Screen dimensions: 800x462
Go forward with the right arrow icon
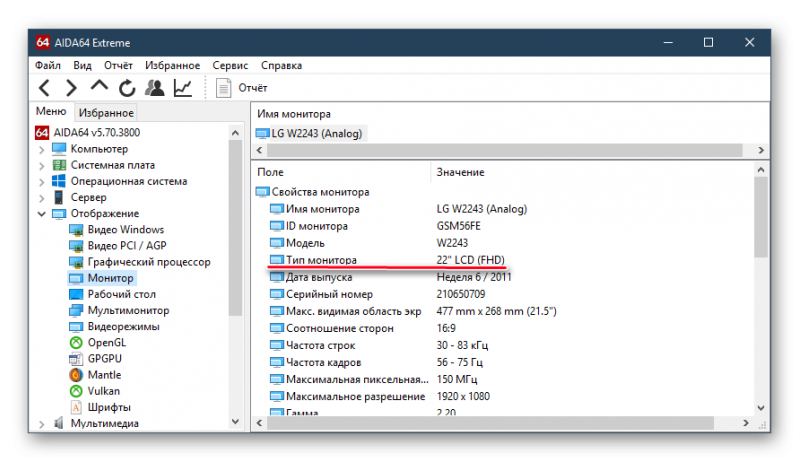coord(71,88)
